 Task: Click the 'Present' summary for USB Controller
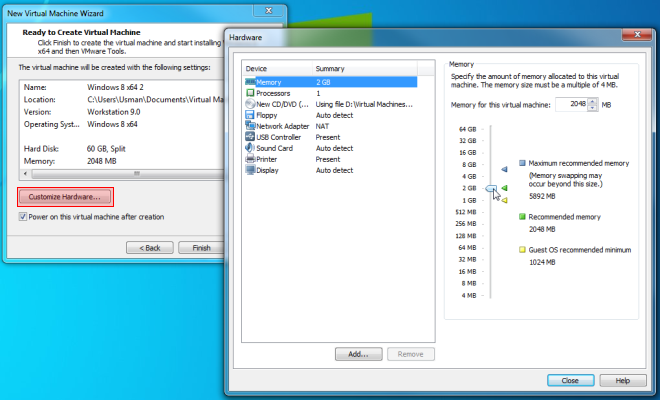point(328,137)
